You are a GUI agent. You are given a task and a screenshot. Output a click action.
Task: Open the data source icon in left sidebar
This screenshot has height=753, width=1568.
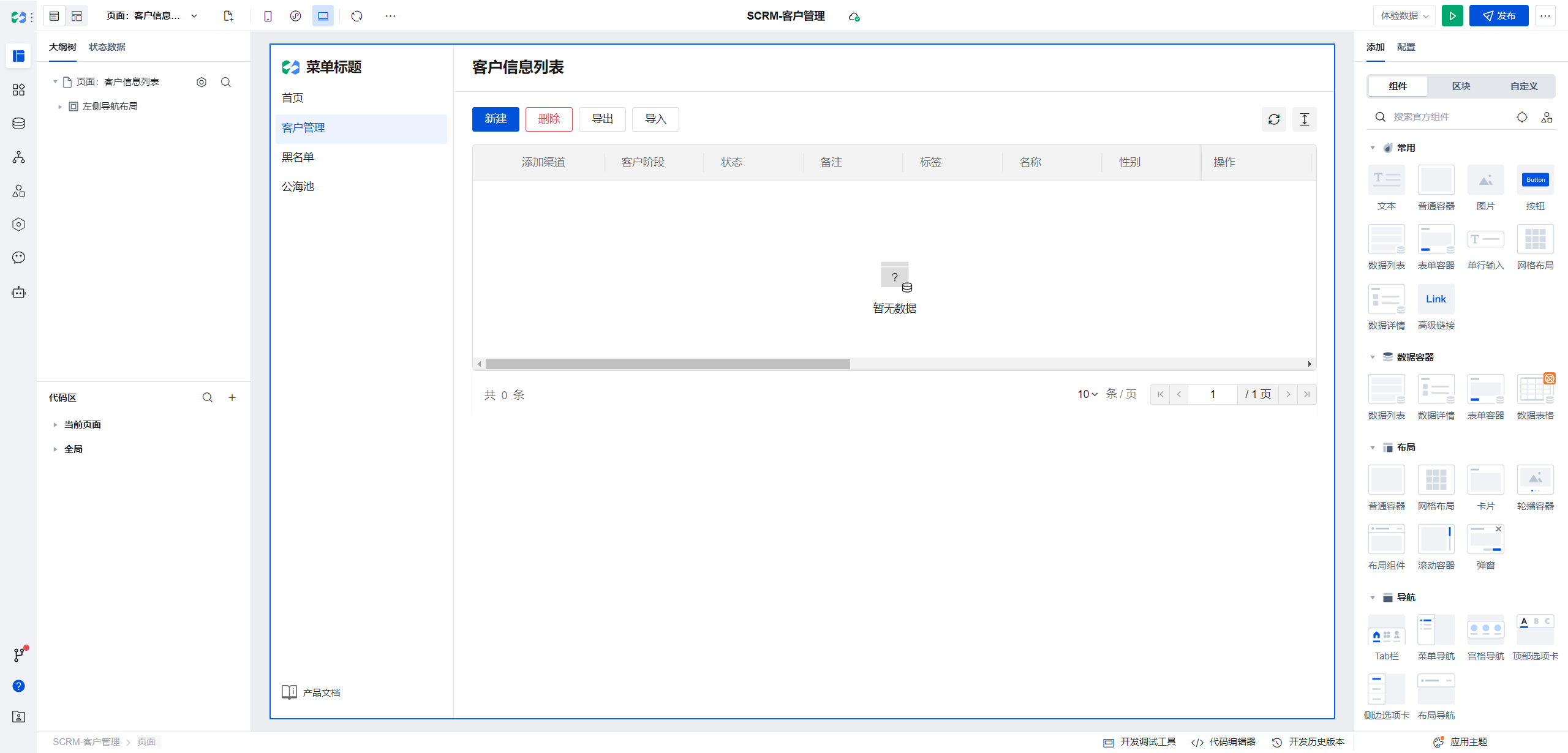point(18,124)
